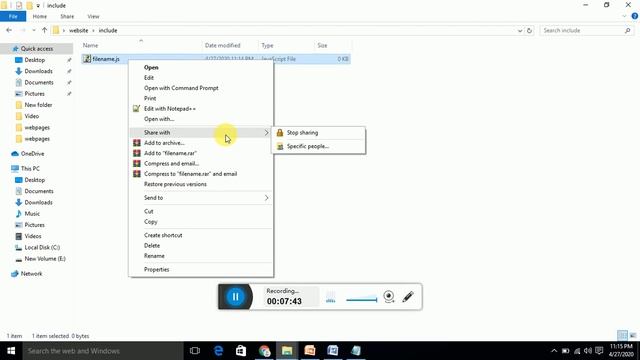Open New Volume (E:)
640x360 pixels.
(x=44, y=259)
